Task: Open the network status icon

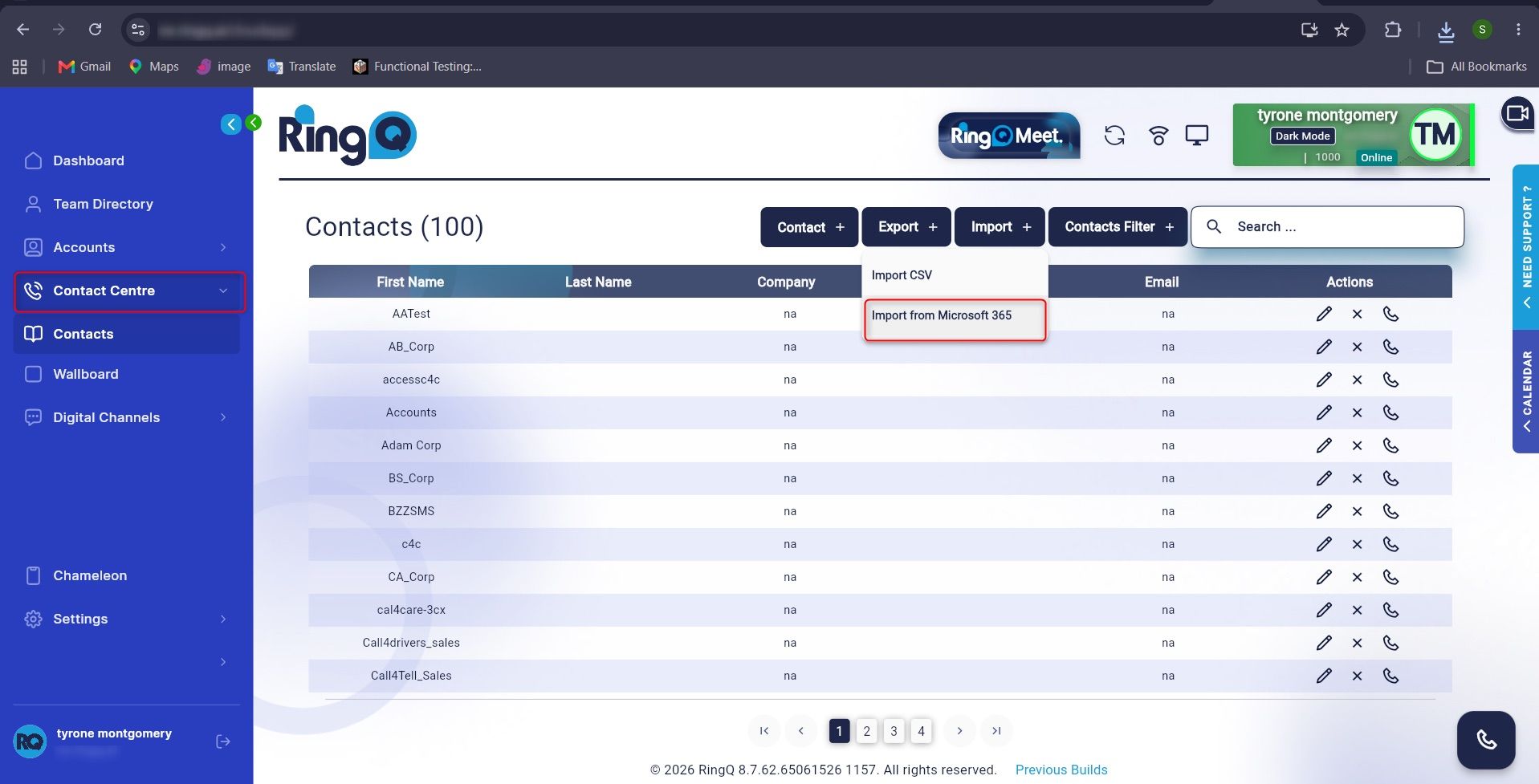Action: point(1158,136)
